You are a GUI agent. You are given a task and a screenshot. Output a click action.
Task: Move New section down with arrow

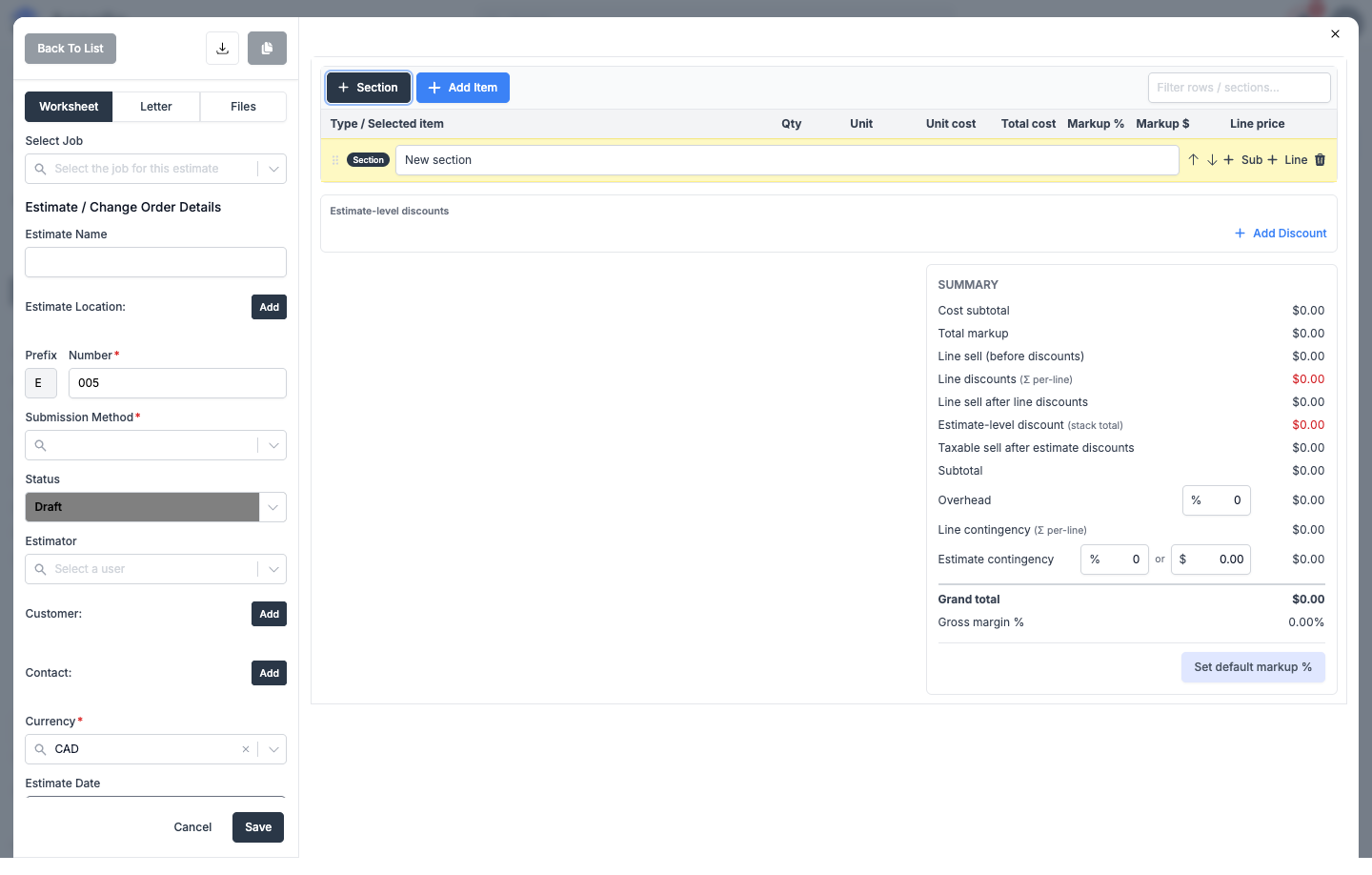click(x=1212, y=160)
